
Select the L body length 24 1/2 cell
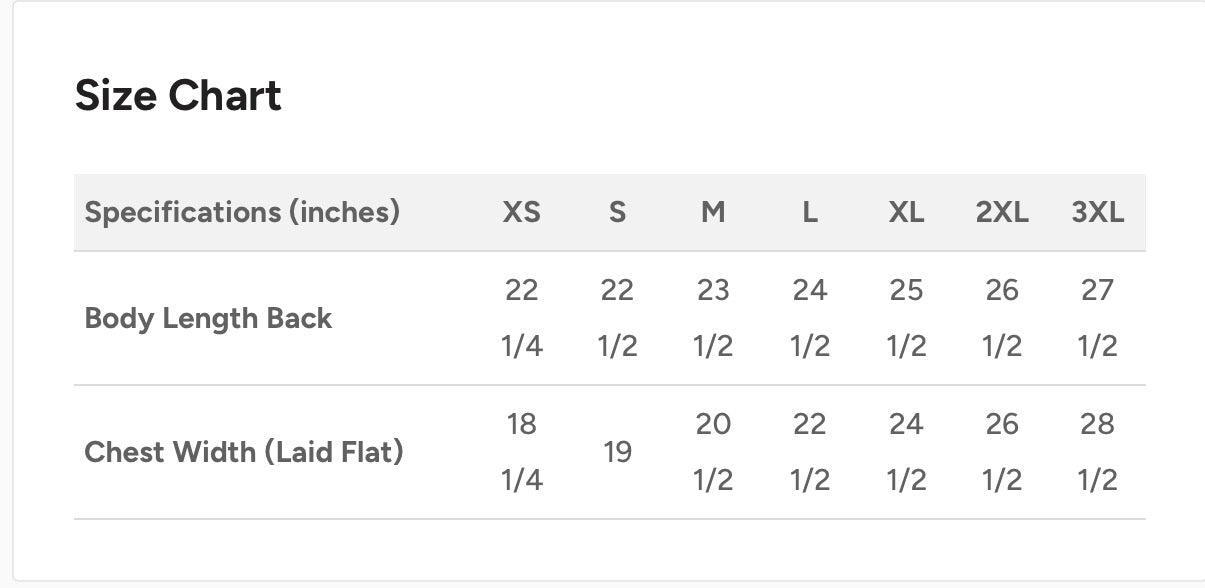click(x=810, y=318)
